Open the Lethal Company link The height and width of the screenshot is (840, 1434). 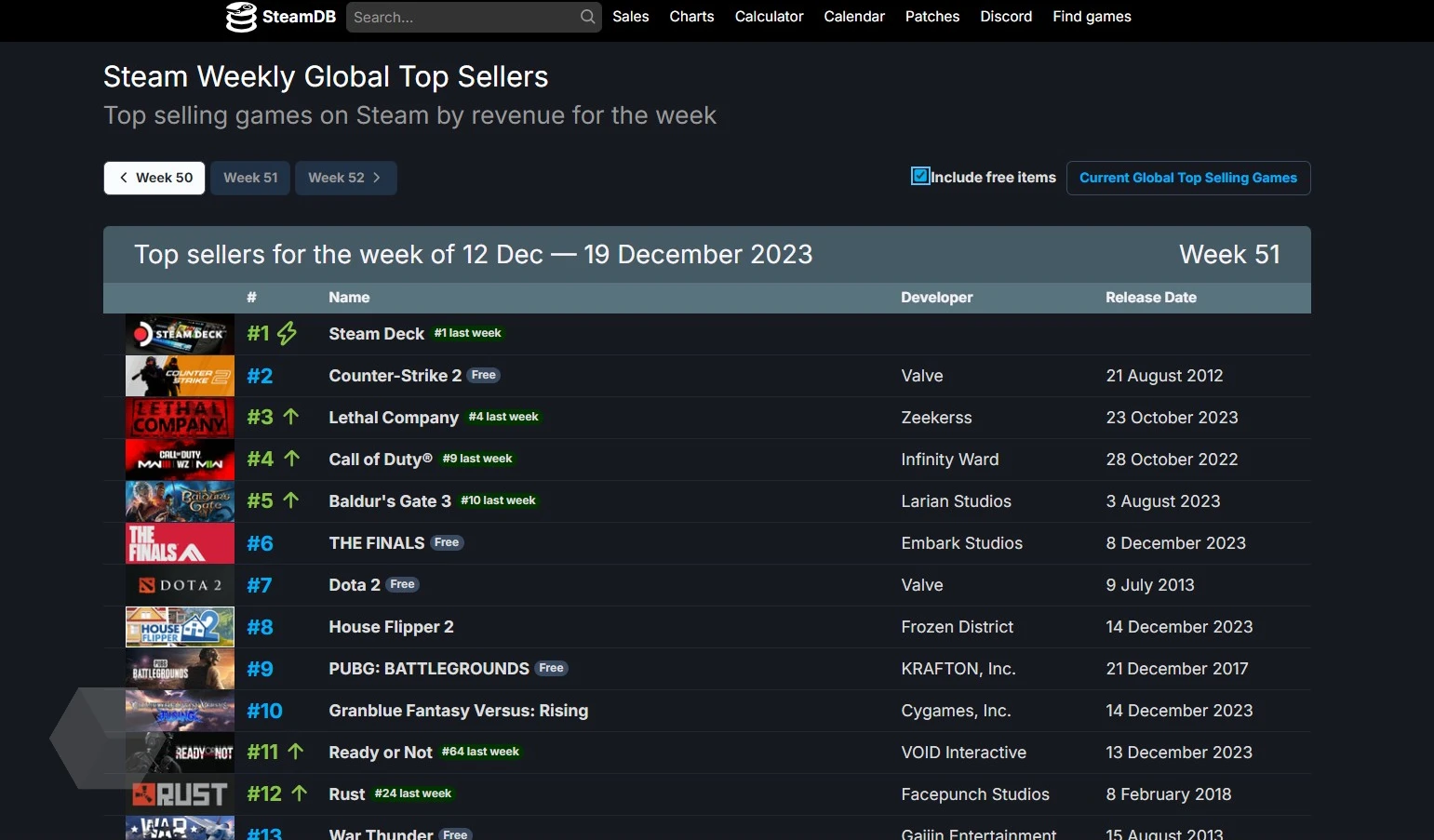coord(394,418)
